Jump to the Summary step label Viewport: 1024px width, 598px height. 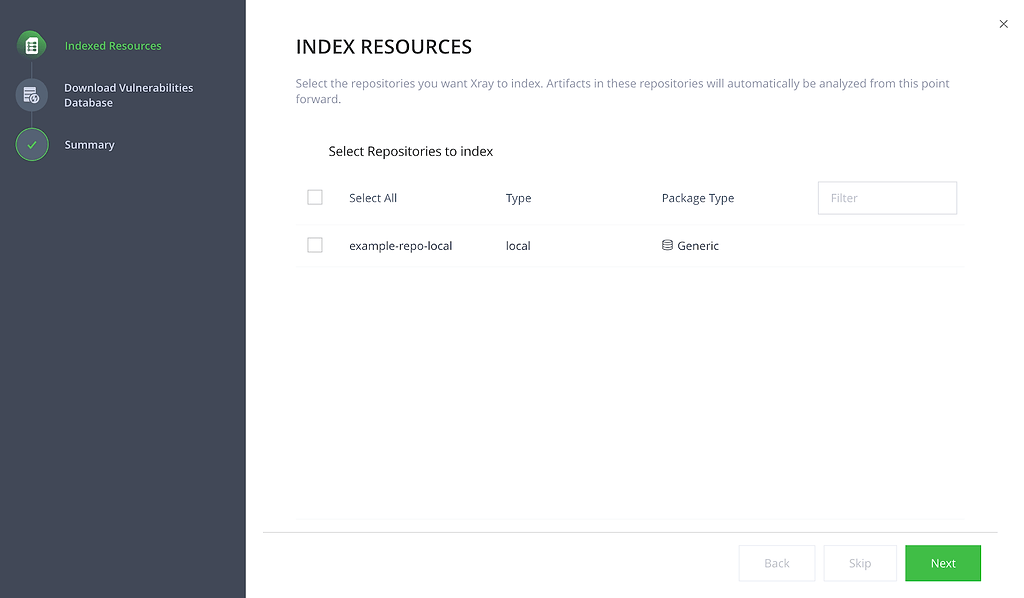(x=89, y=145)
